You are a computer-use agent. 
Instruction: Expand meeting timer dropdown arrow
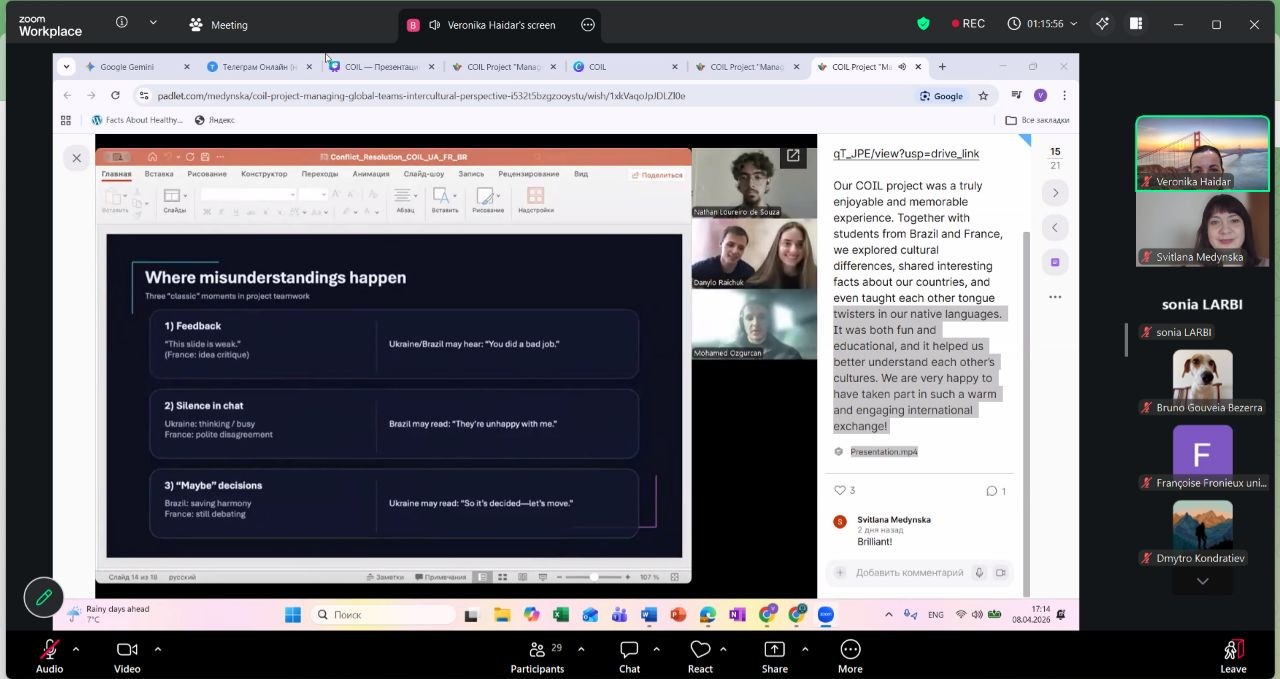pos(1074,24)
